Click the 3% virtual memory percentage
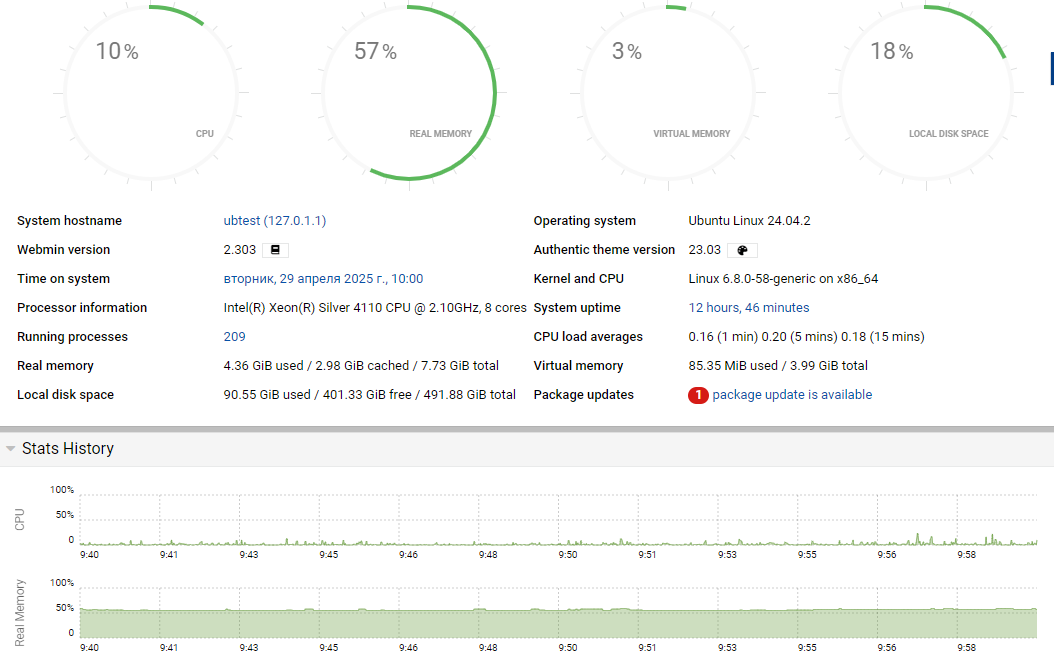1054x655 pixels. [x=626, y=52]
